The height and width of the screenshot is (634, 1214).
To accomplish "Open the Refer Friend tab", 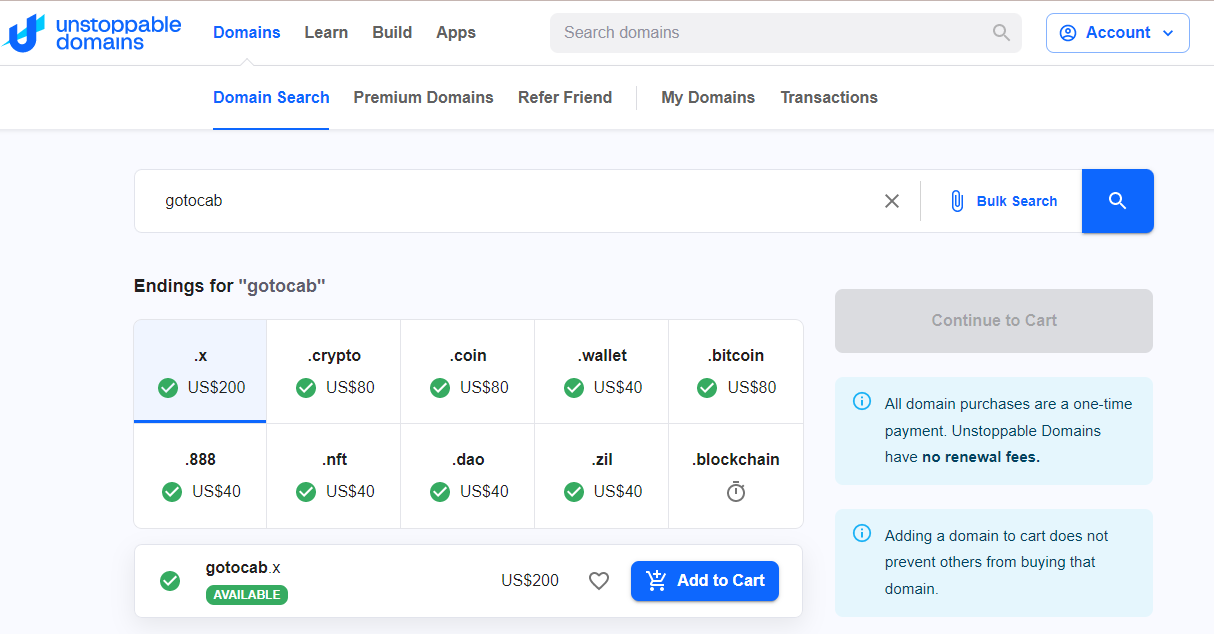I will click(565, 97).
